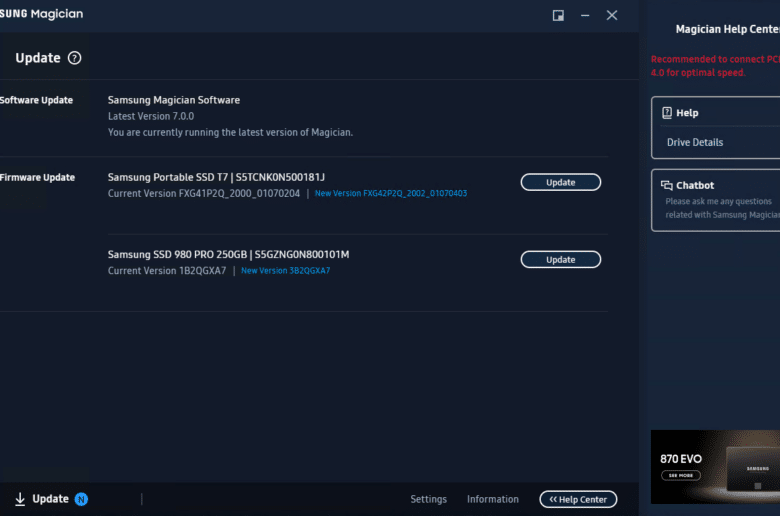Select the Firmware Update section label

click(37, 177)
